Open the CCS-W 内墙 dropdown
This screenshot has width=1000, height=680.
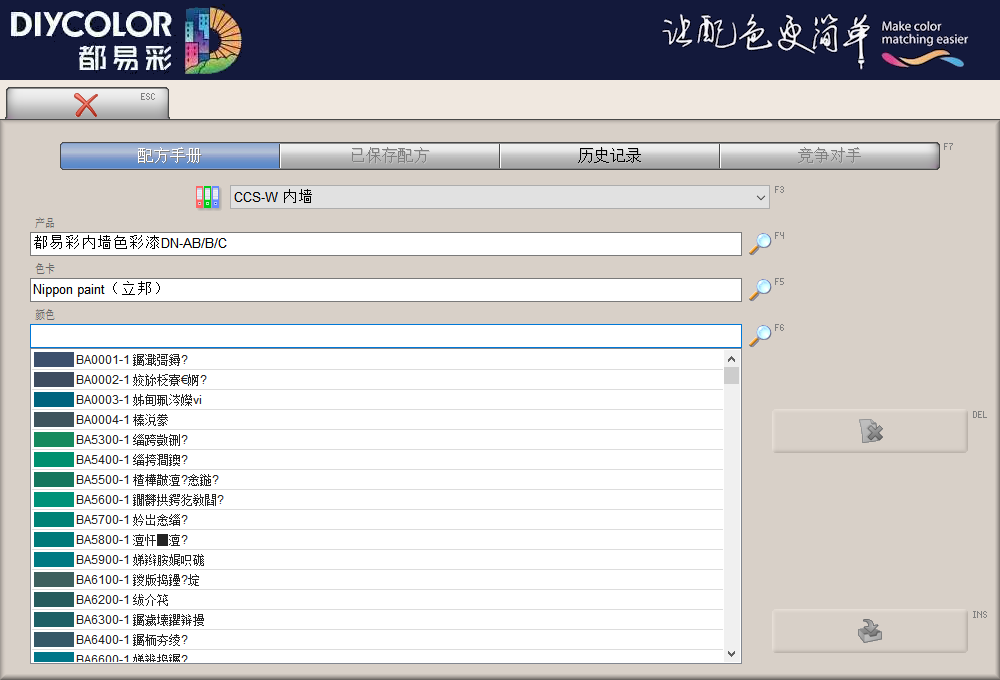499,197
